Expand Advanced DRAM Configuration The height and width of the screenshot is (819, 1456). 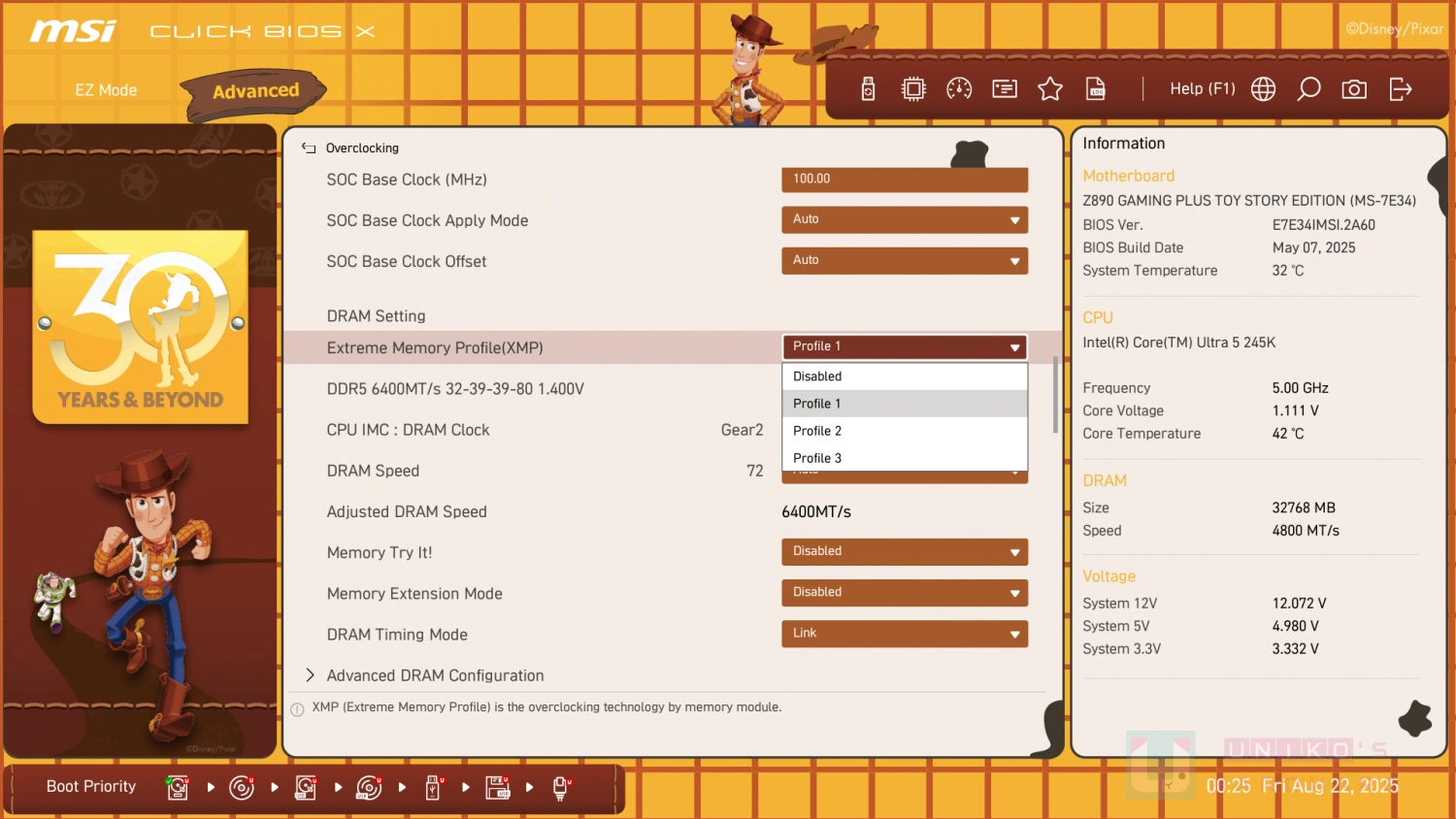(x=435, y=675)
